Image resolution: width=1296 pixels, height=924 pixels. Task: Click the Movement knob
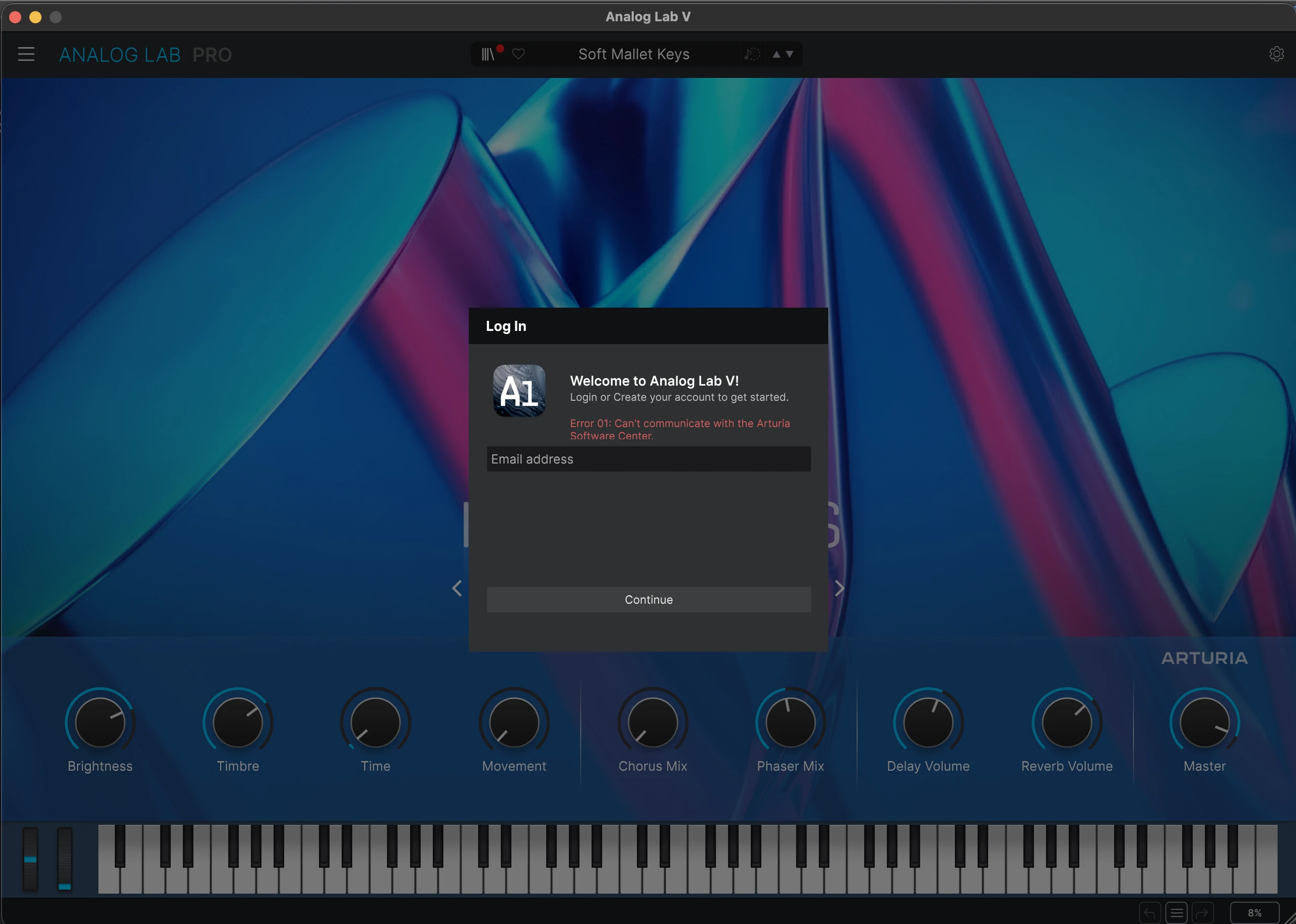(x=514, y=722)
